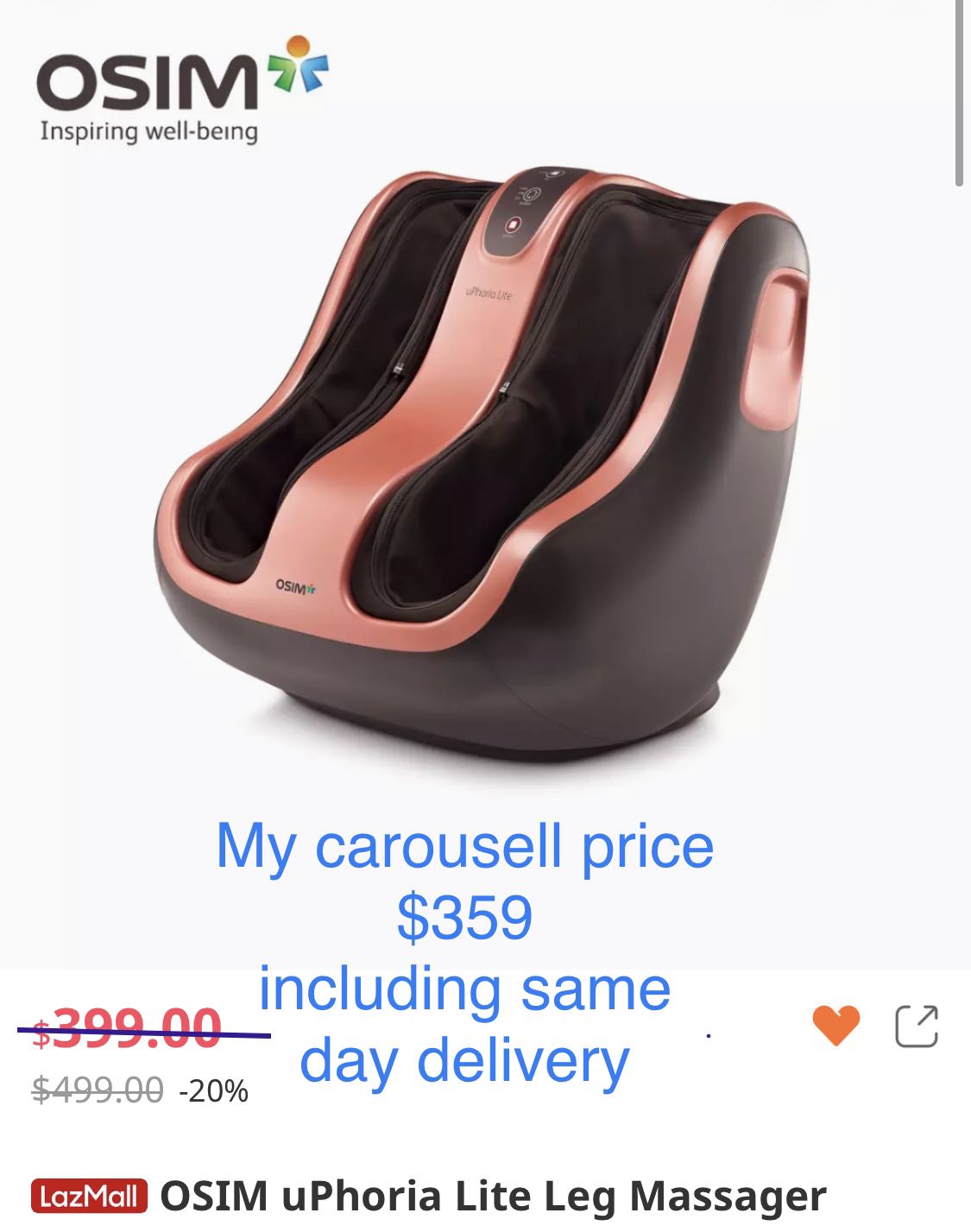The height and width of the screenshot is (1232, 971).
Task: Tap the uPhoria Lite label on massager
Action: (489, 294)
